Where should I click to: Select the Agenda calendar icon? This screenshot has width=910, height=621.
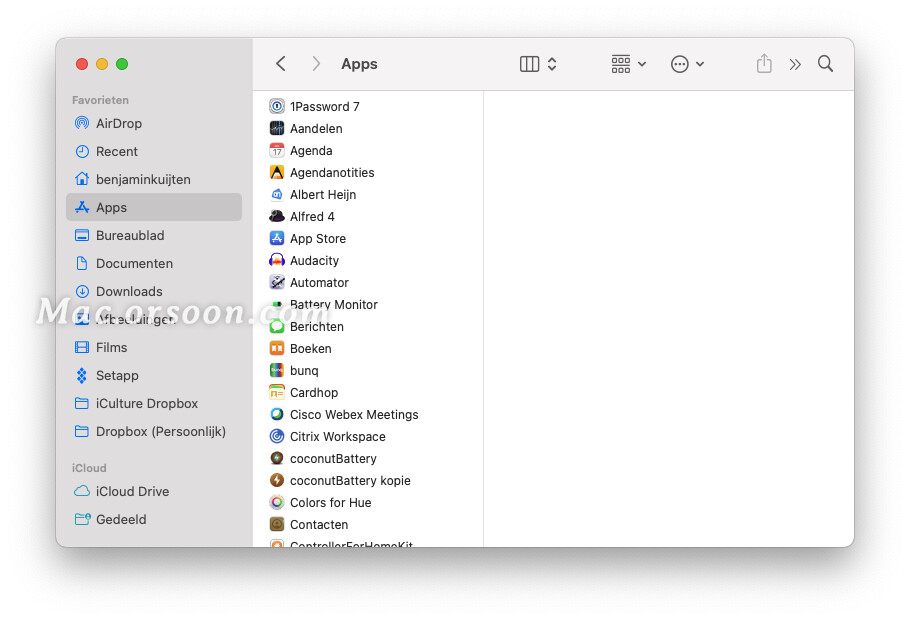tap(277, 150)
